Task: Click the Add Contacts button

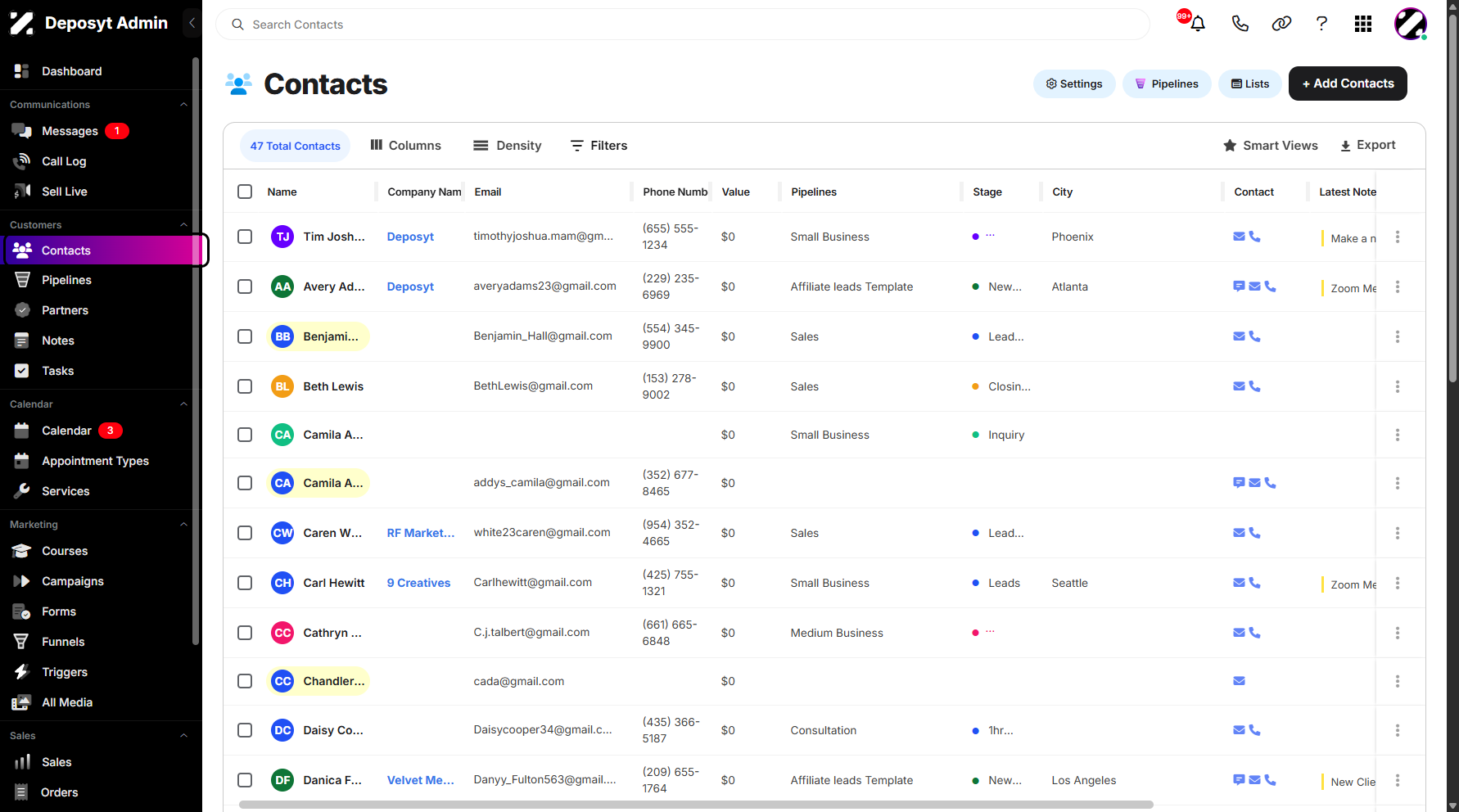Action: click(x=1348, y=83)
